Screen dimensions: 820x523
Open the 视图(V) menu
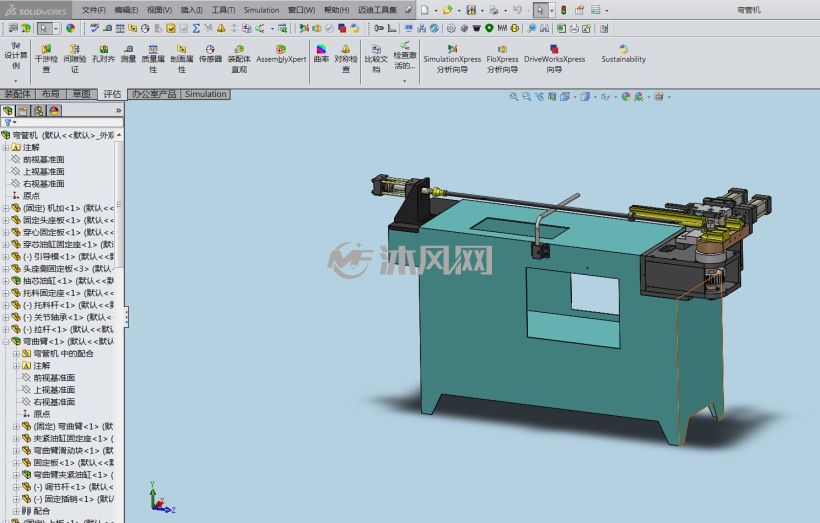pyautogui.click(x=159, y=10)
